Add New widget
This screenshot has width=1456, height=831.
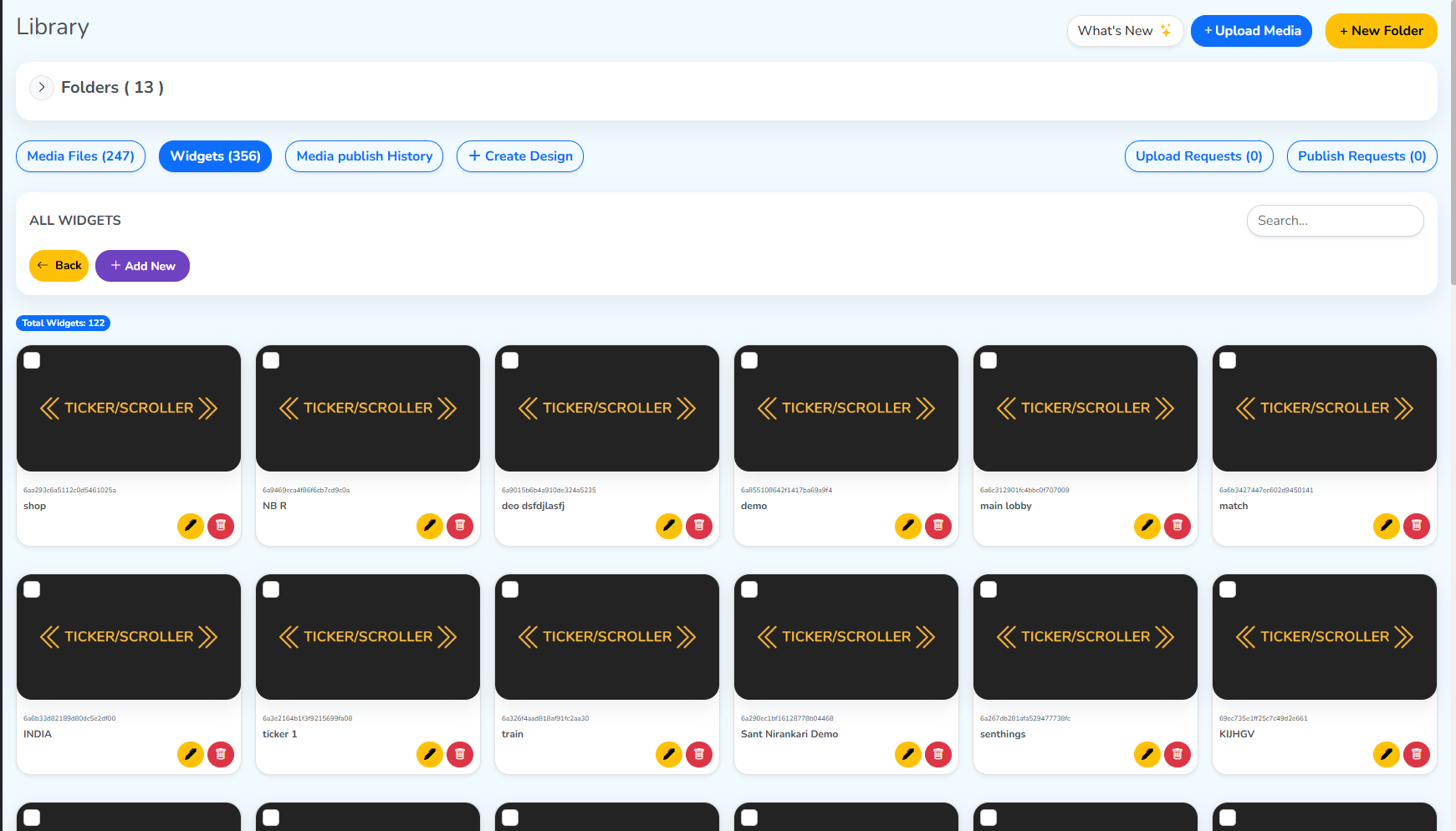(142, 266)
